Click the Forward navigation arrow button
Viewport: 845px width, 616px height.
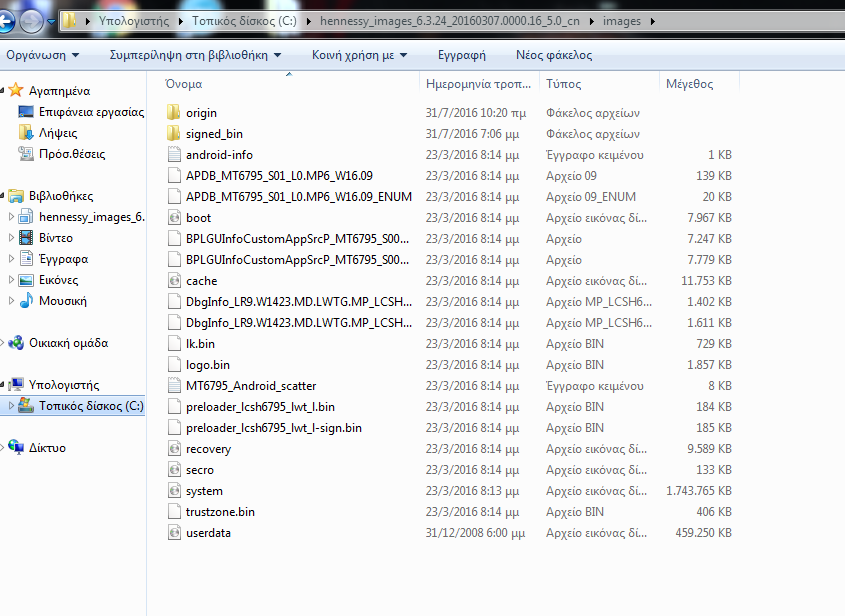[31, 22]
